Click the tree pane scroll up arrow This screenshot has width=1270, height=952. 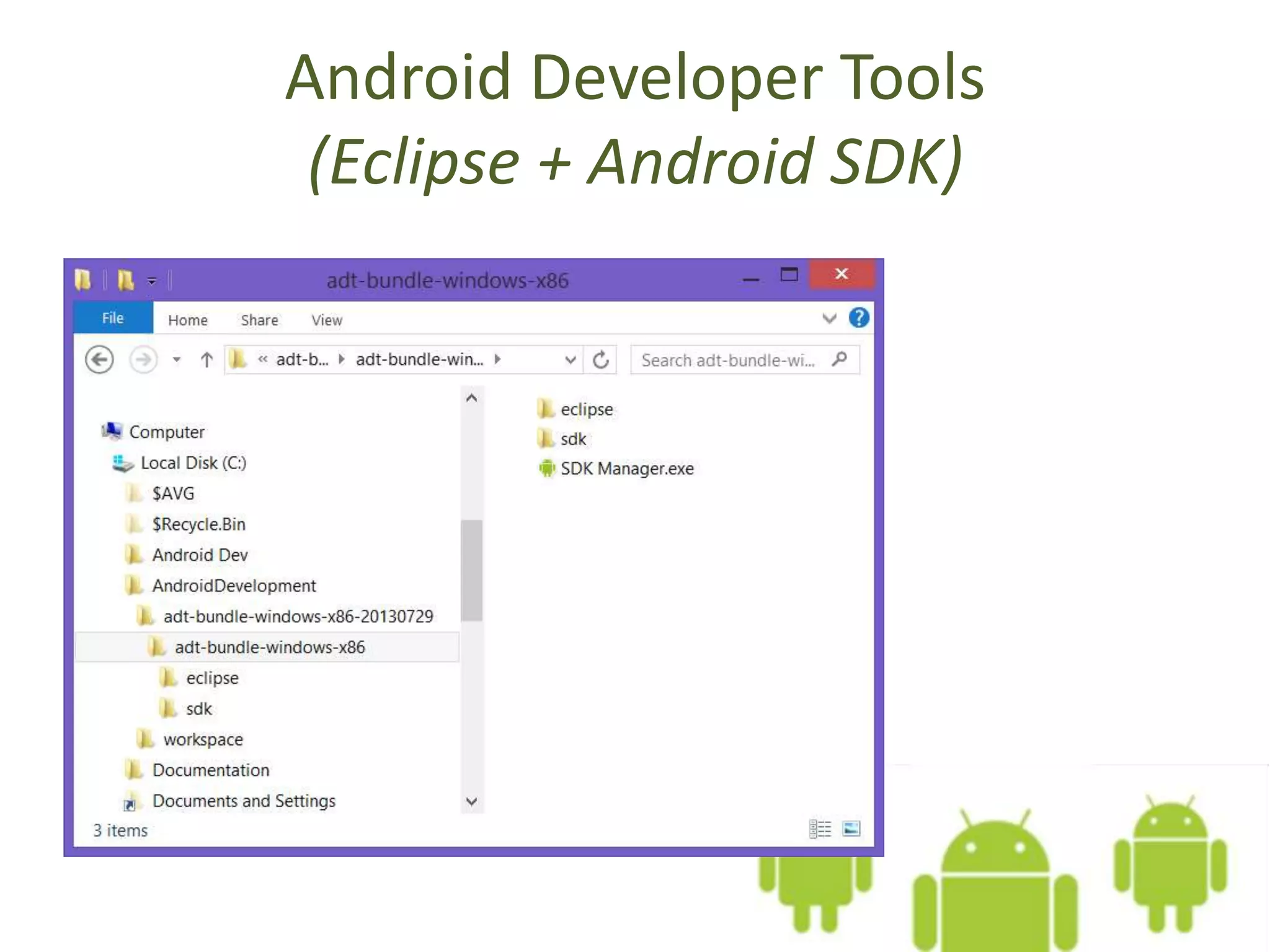coord(471,397)
